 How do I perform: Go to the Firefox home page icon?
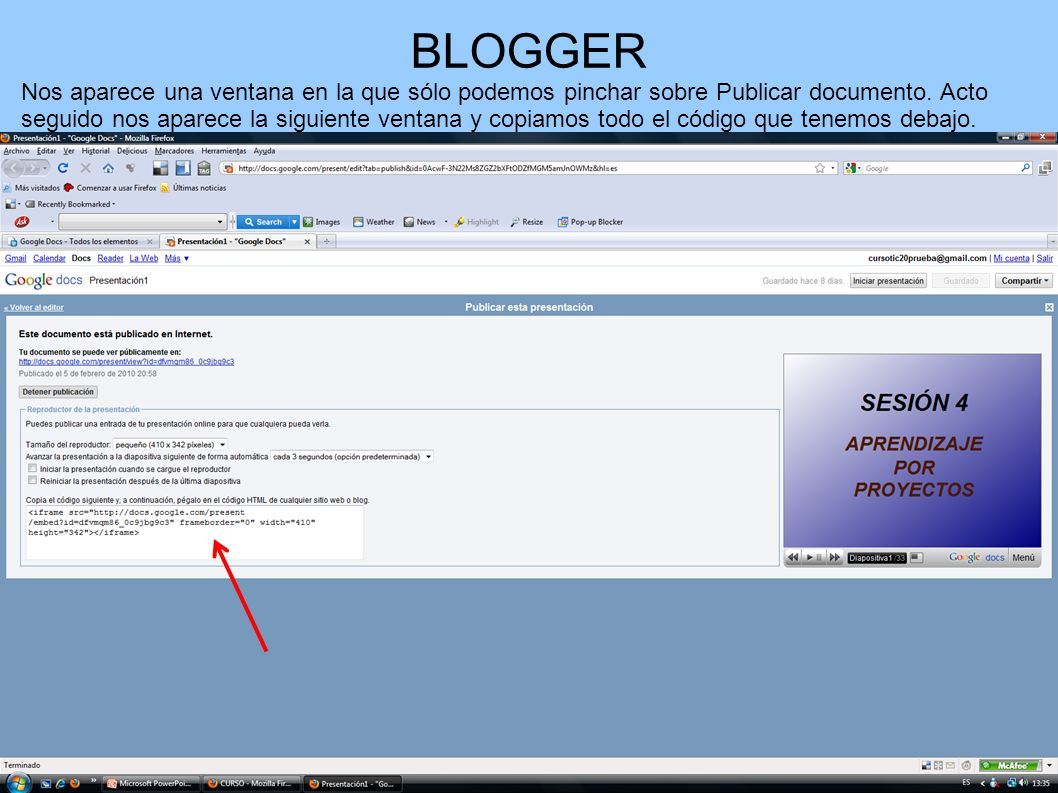(108, 168)
